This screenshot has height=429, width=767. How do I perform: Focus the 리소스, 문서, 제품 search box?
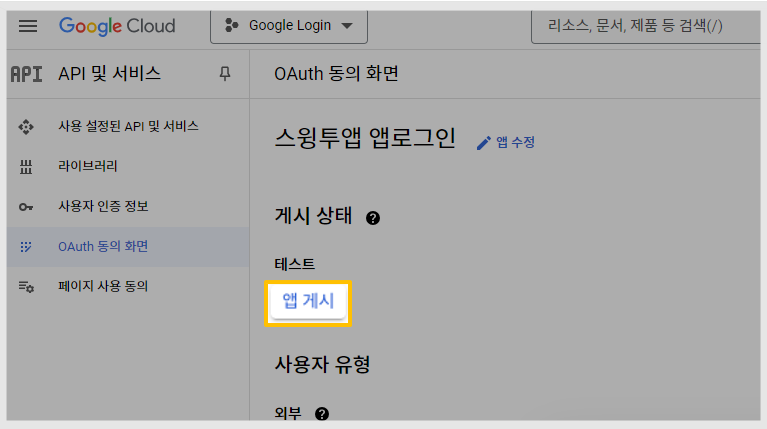[646, 27]
